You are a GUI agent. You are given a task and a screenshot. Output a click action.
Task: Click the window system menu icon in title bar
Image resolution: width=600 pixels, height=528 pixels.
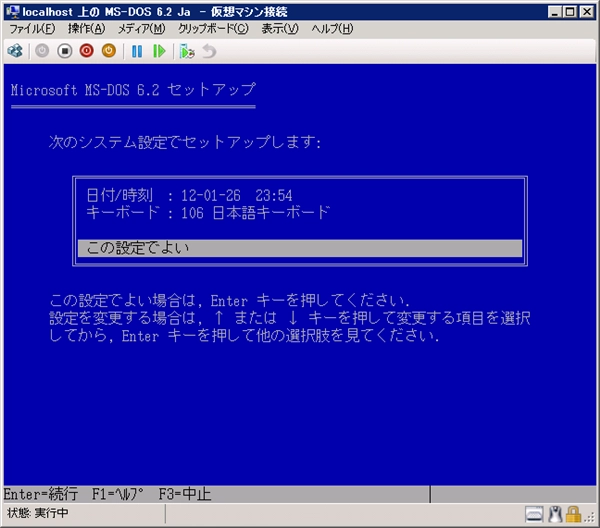click(x=13, y=11)
